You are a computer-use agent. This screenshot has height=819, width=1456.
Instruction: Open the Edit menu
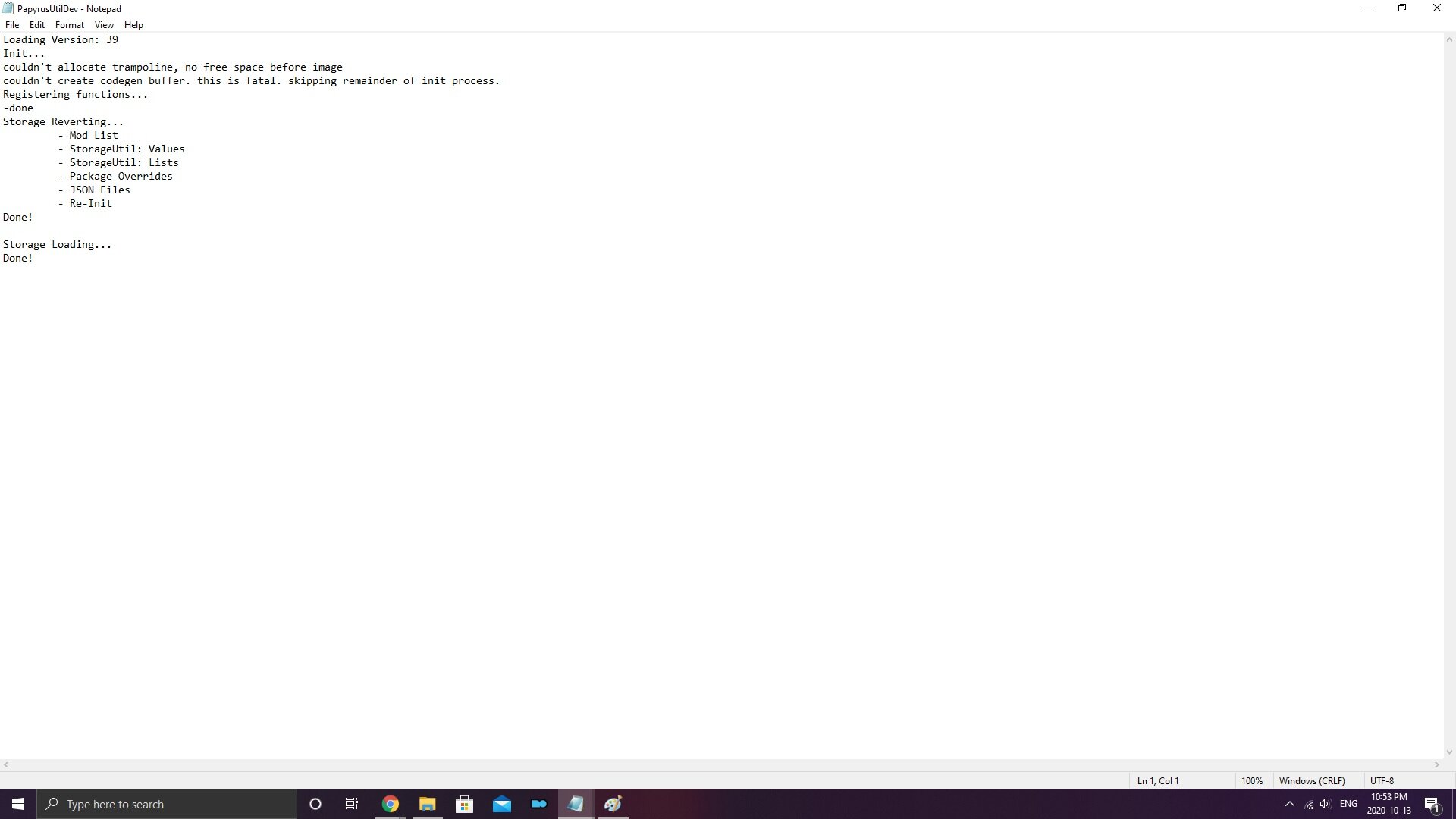[x=36, y=25]
